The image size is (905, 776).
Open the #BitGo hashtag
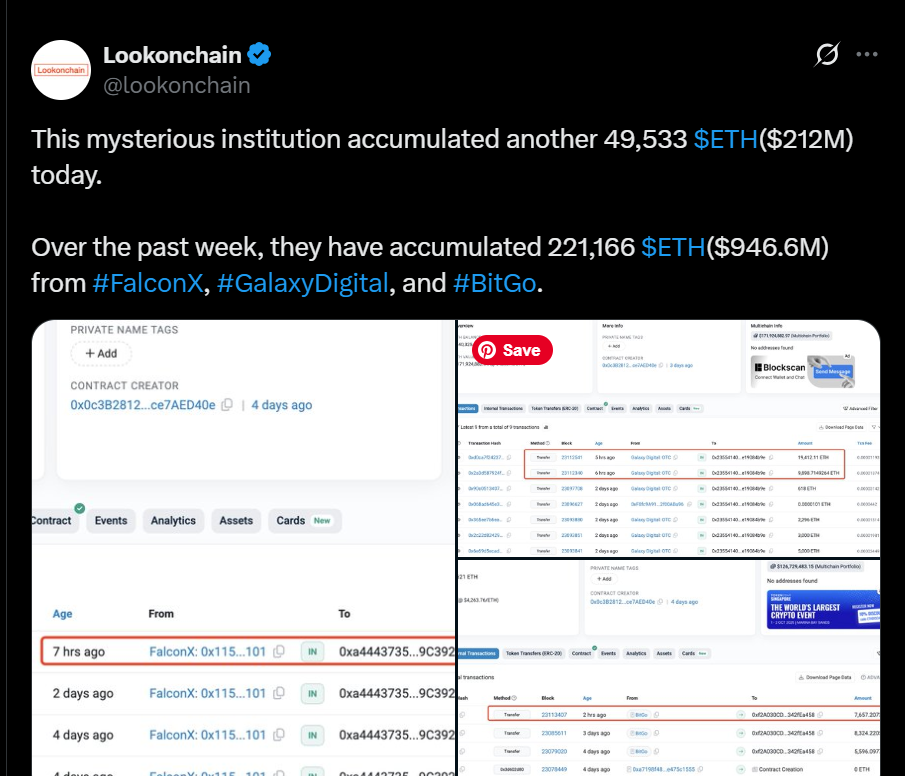495,283
